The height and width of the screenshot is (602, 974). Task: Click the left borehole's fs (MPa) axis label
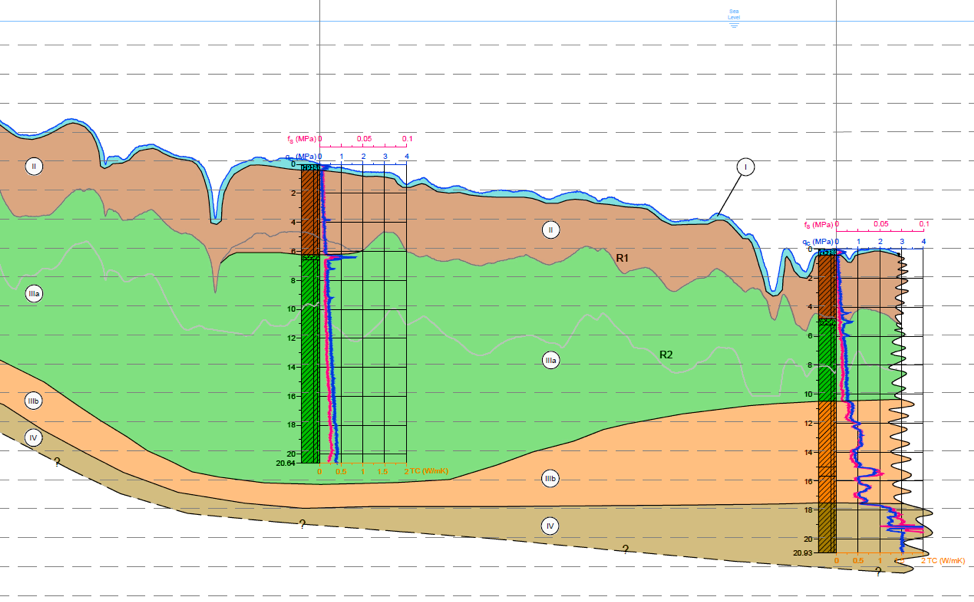pyautogui.click(x=301, y=139)
